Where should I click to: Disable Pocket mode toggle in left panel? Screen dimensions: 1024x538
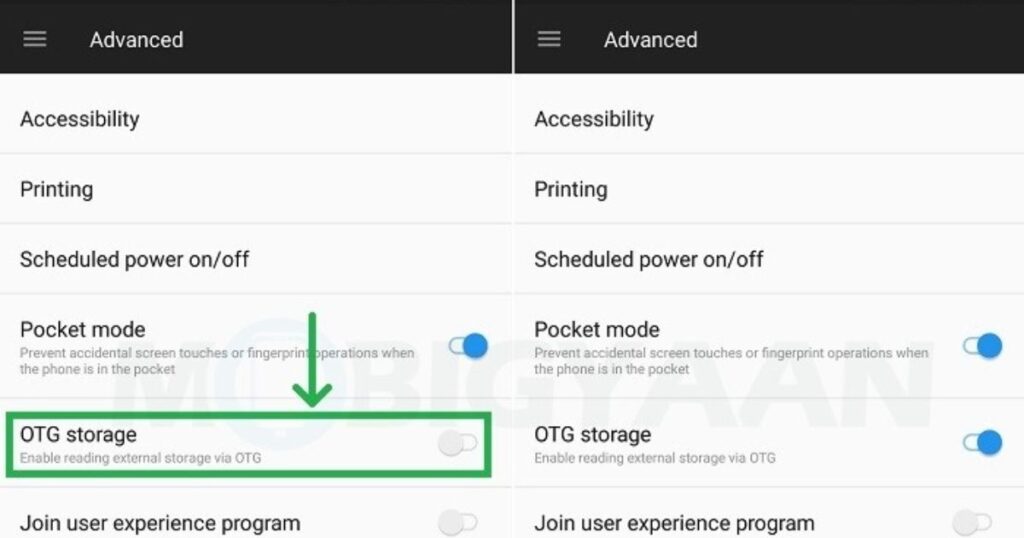[468, 346]
